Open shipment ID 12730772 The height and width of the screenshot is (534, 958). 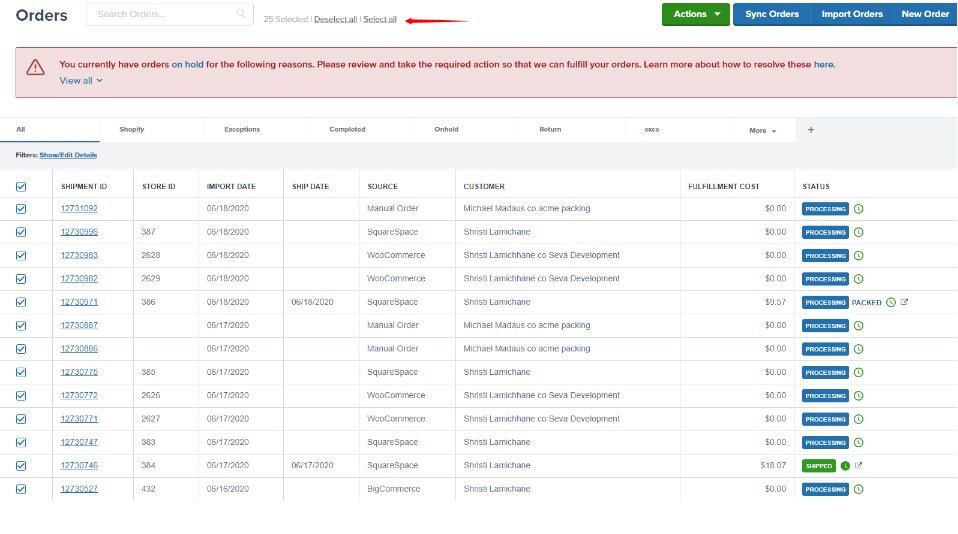[x=79, y=395]
